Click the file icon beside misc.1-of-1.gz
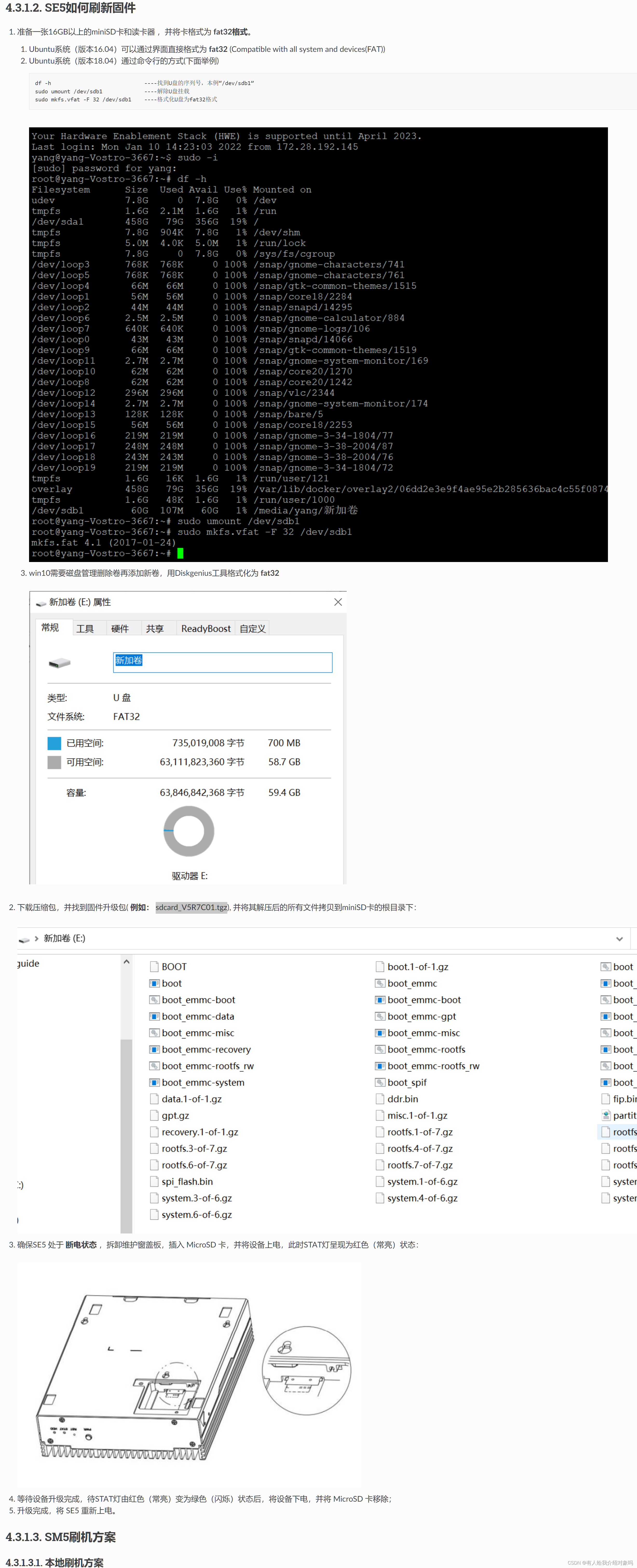The width and height of the screenshot is (637, 1568). [380, 1115]
